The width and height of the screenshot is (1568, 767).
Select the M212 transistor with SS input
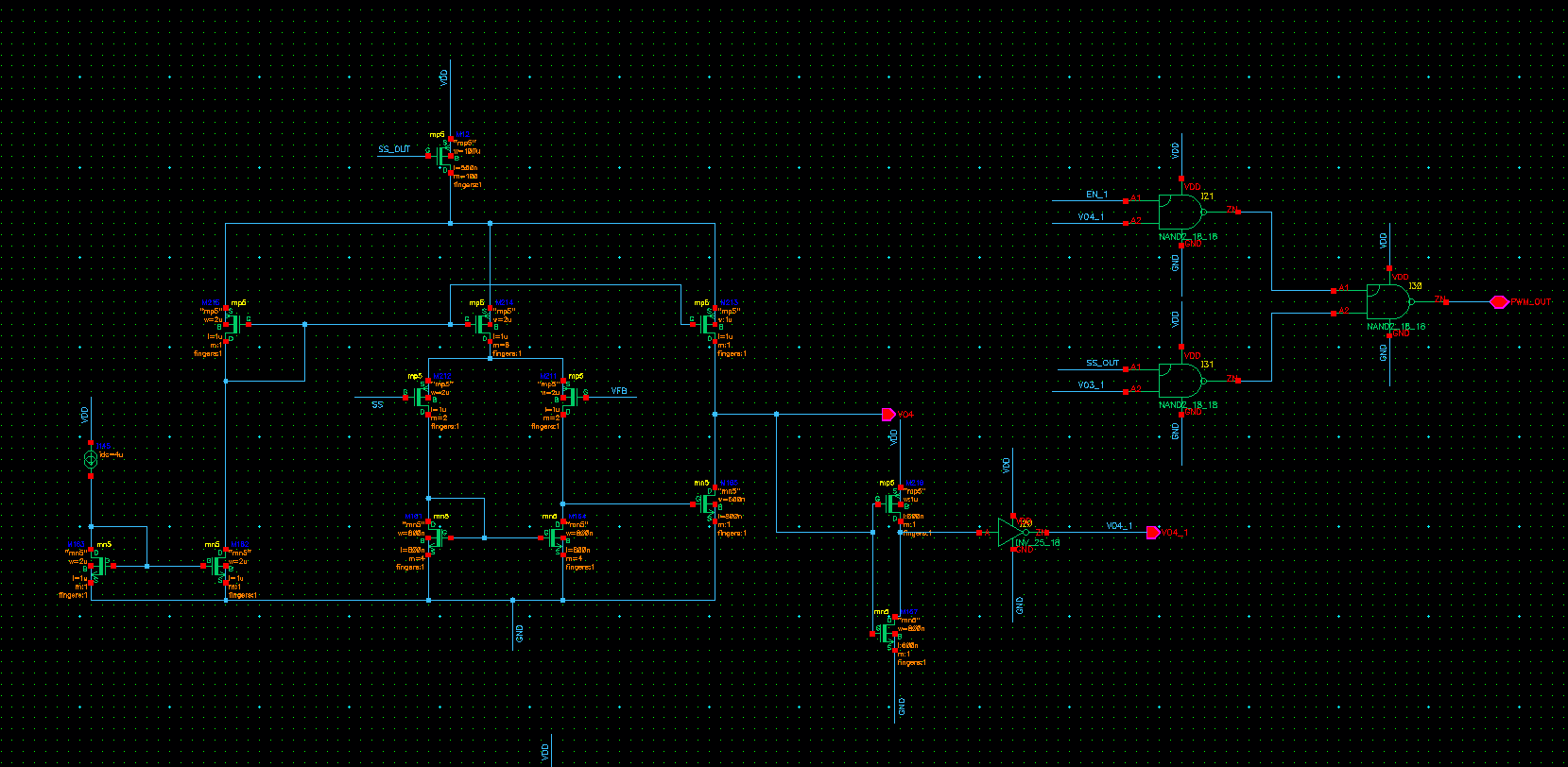coord(422,397)
